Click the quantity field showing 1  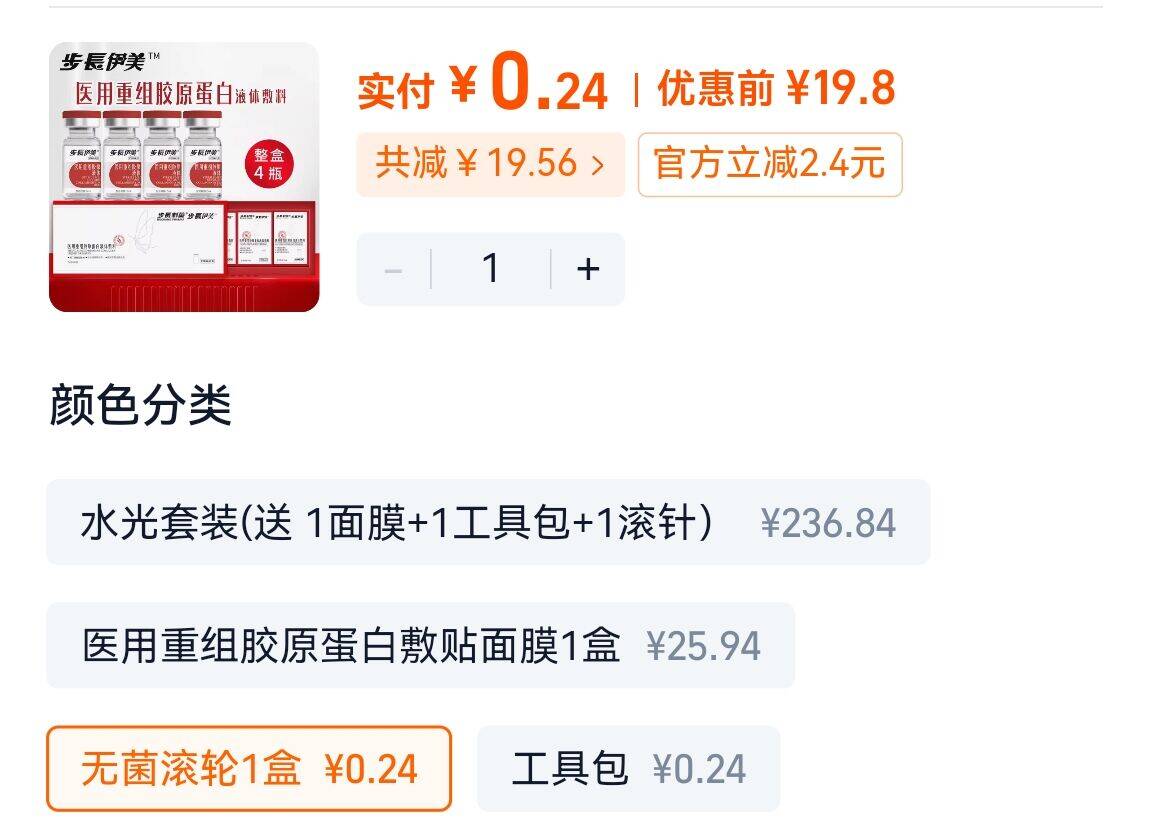click(x=491, y=269)
